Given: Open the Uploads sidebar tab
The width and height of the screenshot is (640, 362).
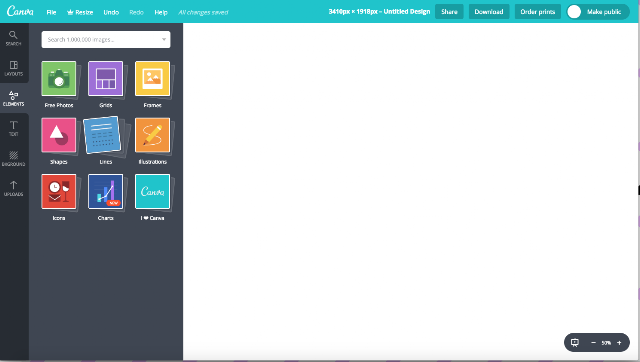Looking at the screenshot, I should click(x=13, y=189).
